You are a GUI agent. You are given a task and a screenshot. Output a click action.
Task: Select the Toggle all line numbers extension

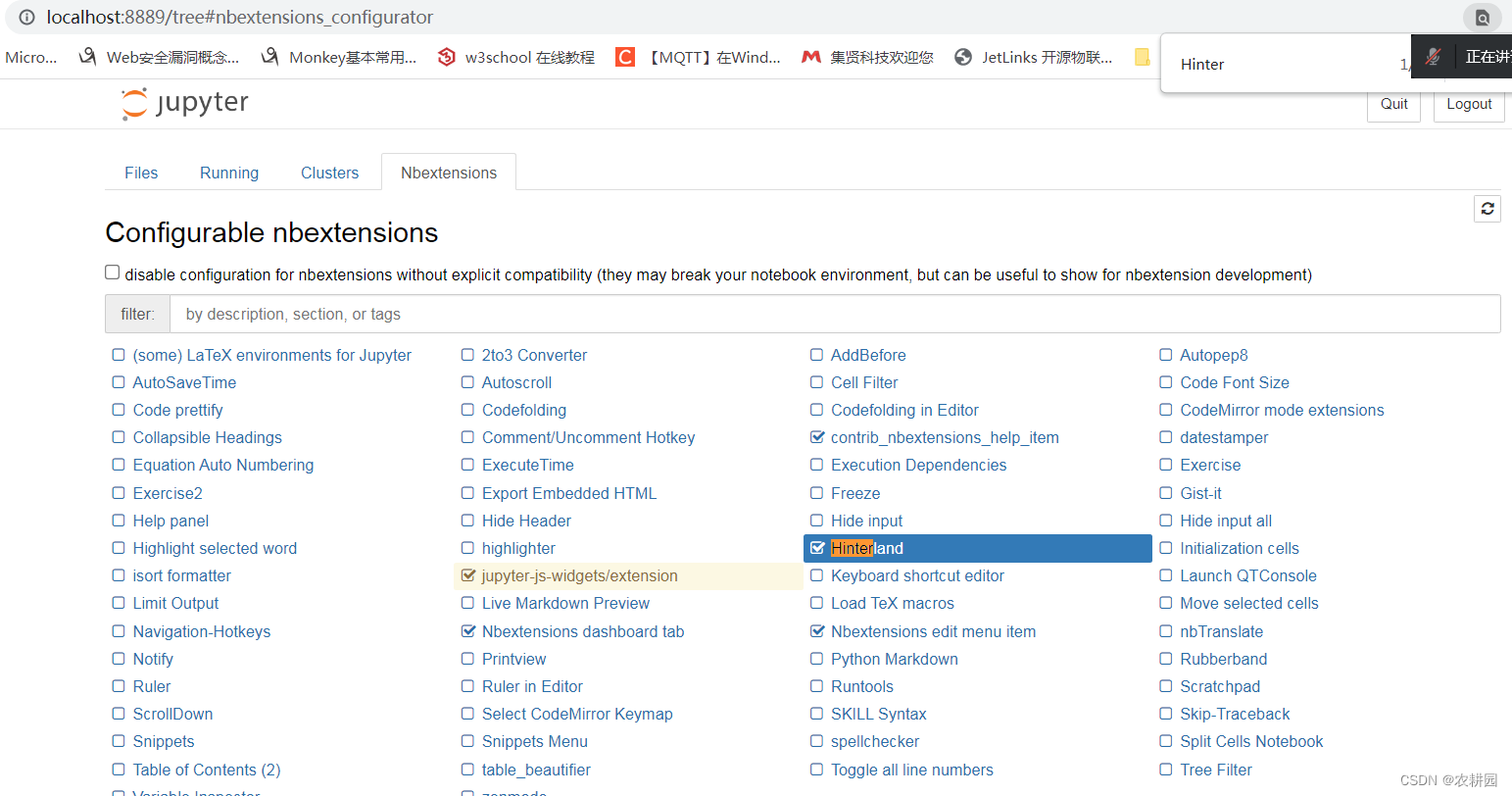[x=912, y=770]
